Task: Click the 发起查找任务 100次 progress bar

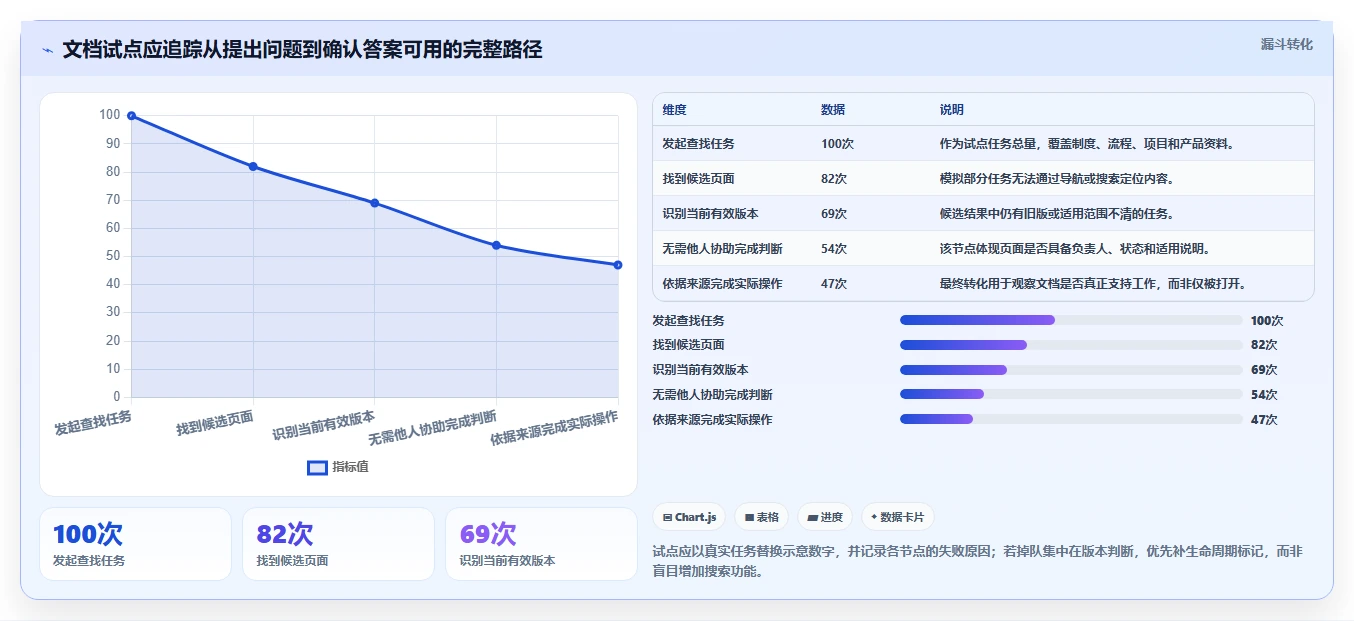Action: 1071,320
